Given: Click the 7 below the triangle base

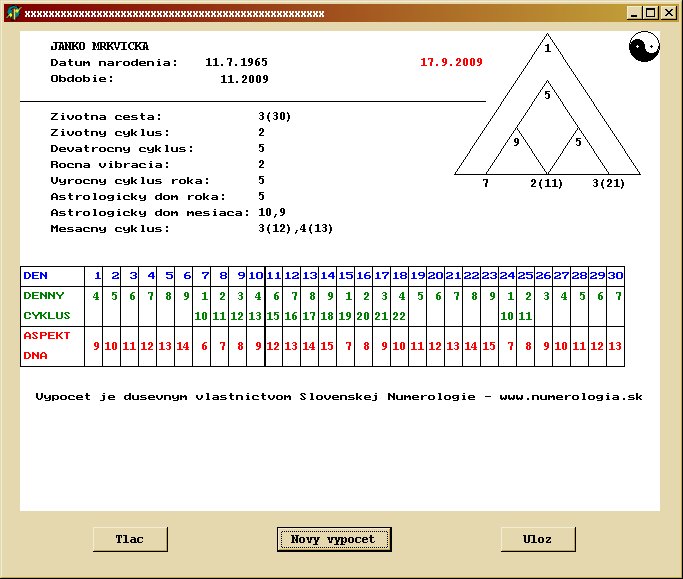Looking at the screenshot, I should click(x=486, y=183).
